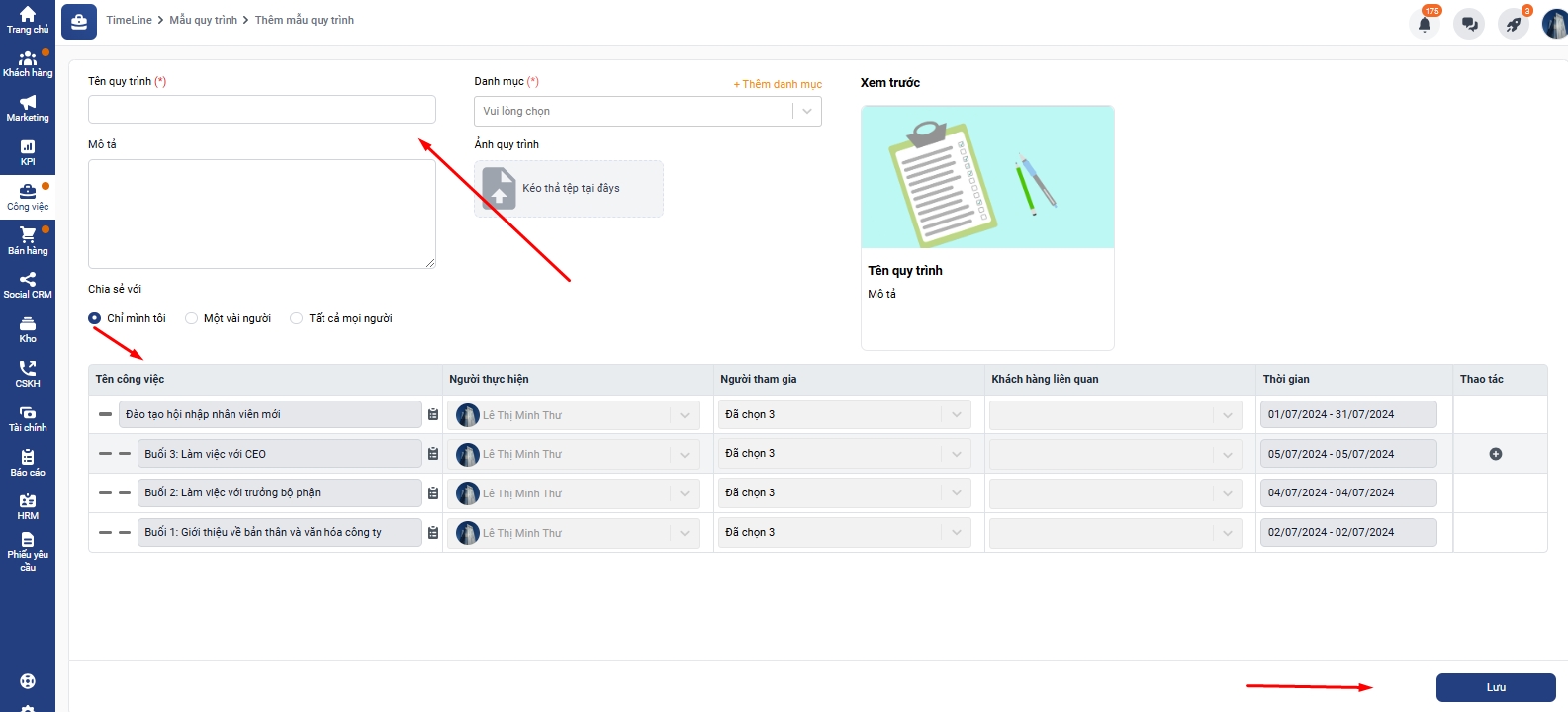Go to Khách hàng in sidebar
The height and width of the screenshot is (712, 1568).
coord(28,64)
